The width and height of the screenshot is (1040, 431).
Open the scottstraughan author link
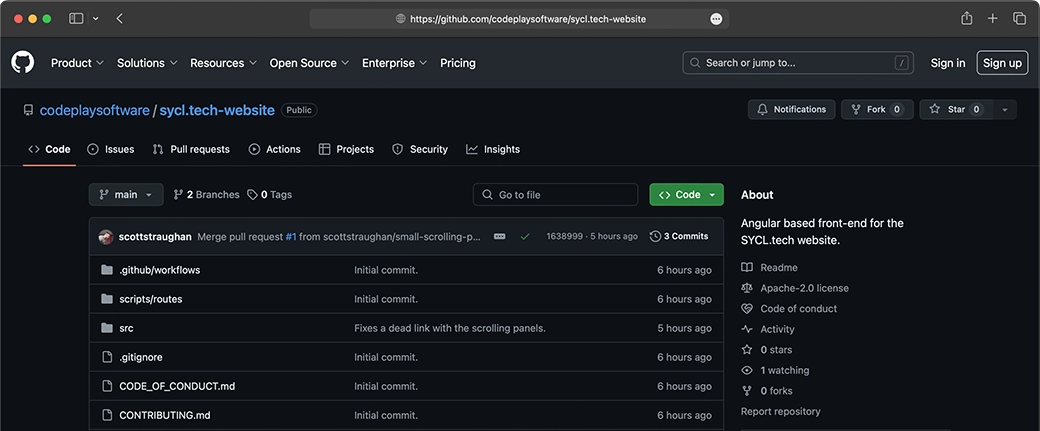click(x=155, y=237)
